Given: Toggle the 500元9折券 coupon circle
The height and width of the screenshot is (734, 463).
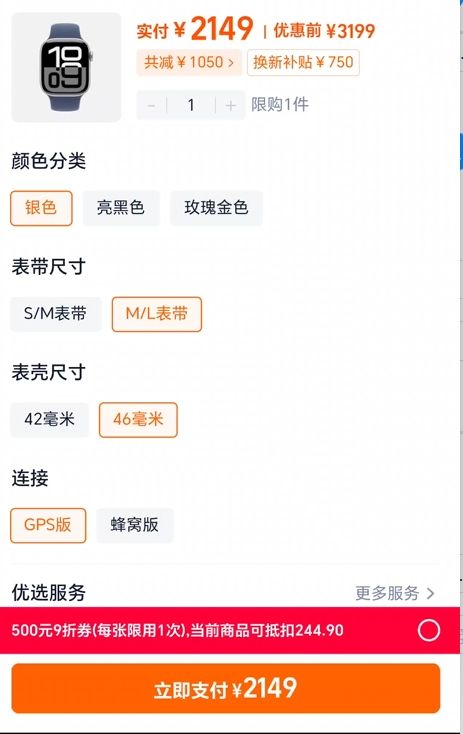Looking at the screenshot, I should tap(429, 630).
